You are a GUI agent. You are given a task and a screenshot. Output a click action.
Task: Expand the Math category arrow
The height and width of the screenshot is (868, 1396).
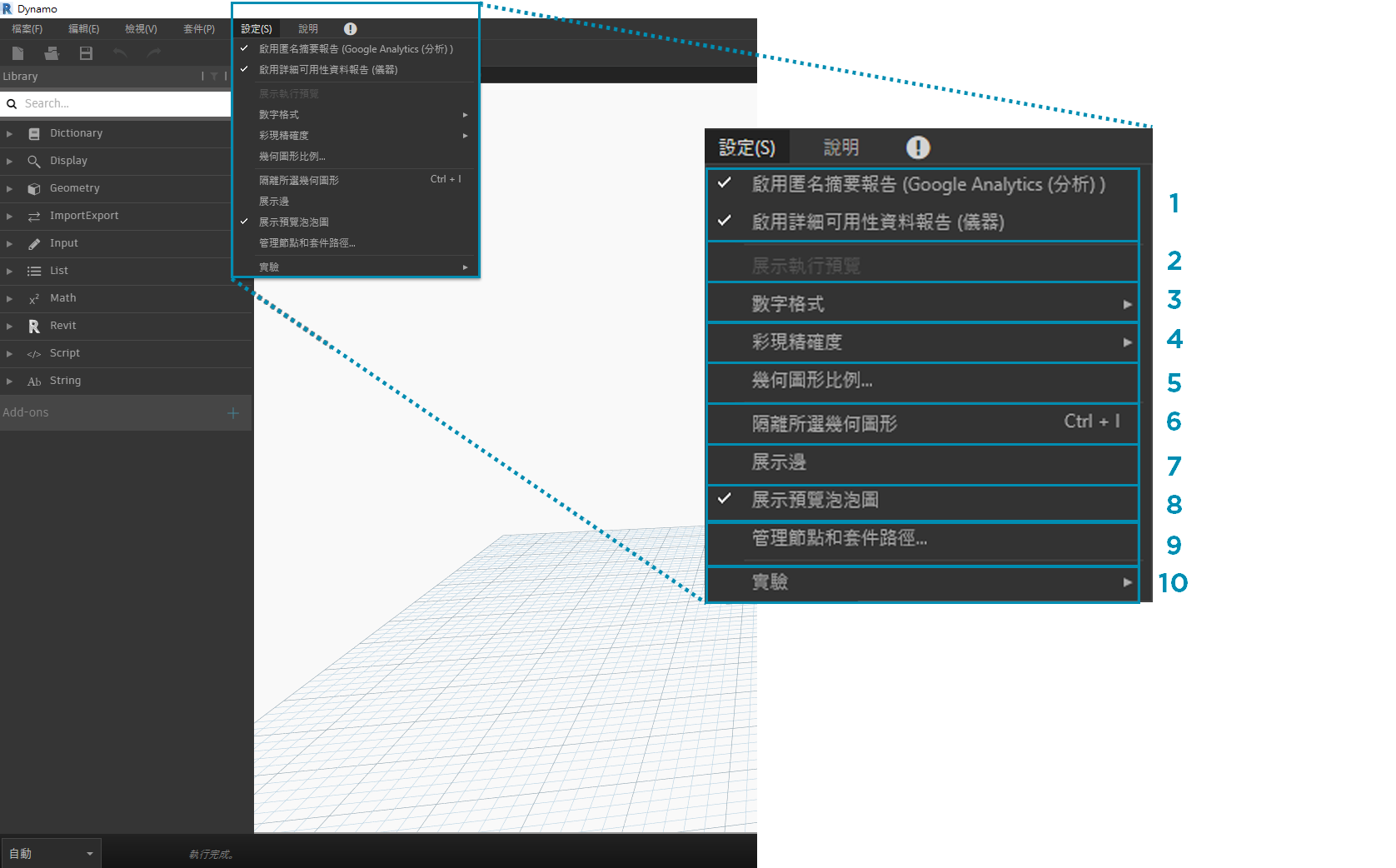click(x=9, y=298)
